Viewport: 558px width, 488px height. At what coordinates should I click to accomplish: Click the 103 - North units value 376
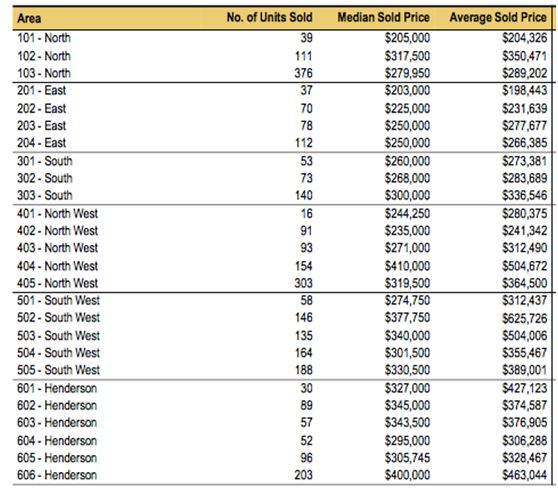303,73
